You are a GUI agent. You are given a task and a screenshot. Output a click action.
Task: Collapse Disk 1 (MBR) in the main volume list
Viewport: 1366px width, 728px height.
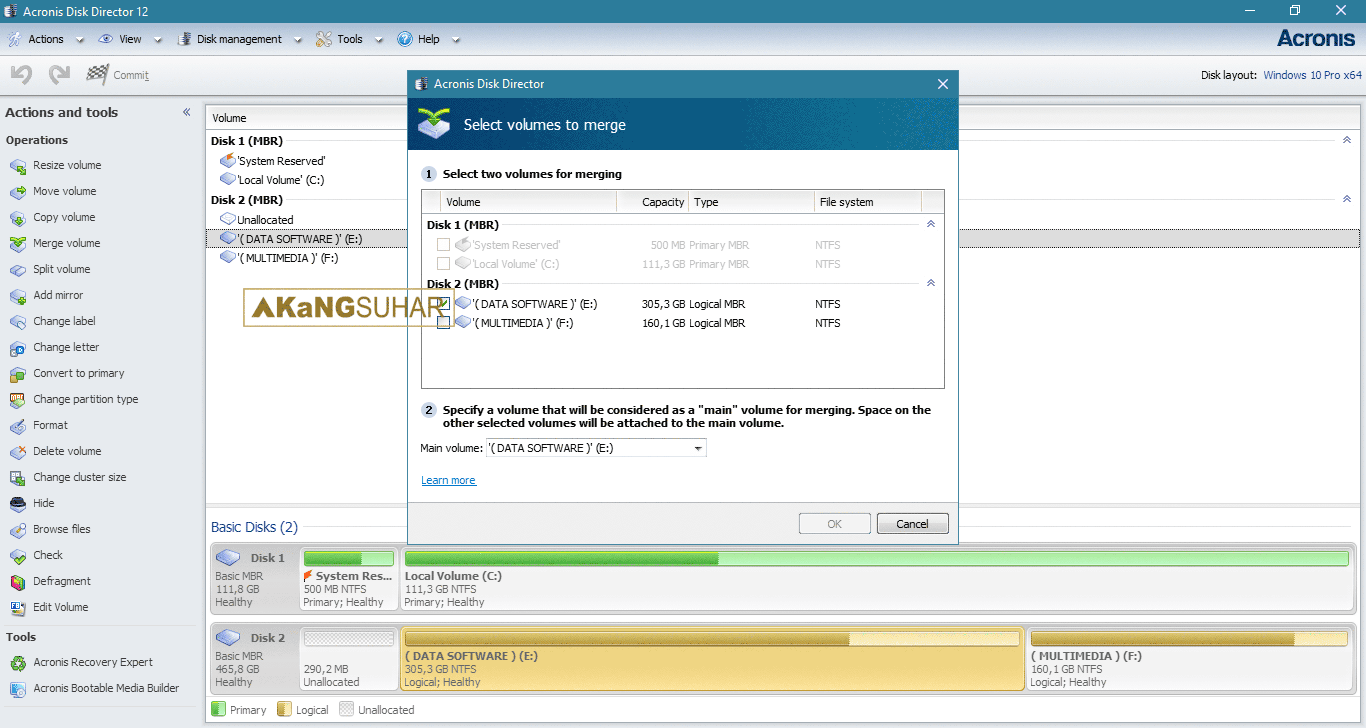pos(1347,141)
